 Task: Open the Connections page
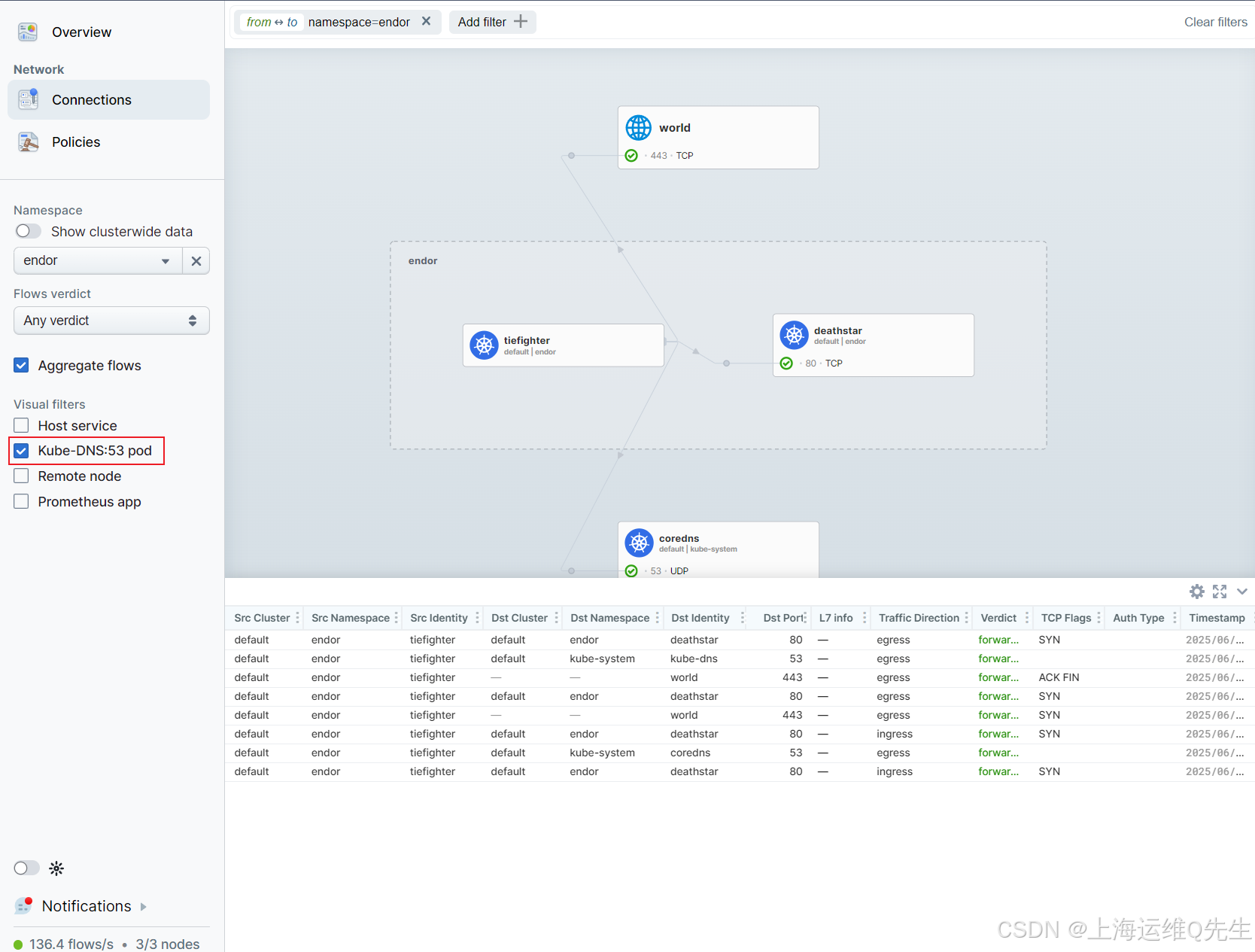click(x=108, y=99)
